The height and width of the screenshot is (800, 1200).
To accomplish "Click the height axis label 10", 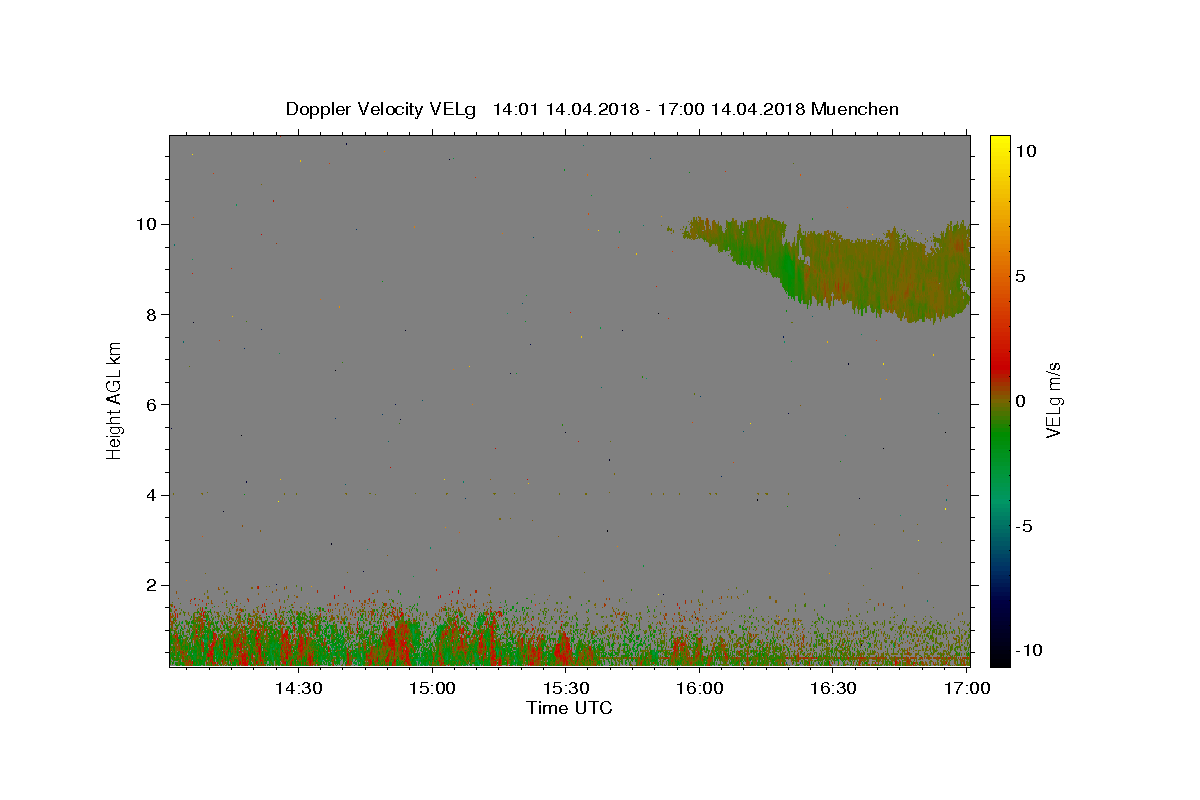I will (x=148, y=224).
